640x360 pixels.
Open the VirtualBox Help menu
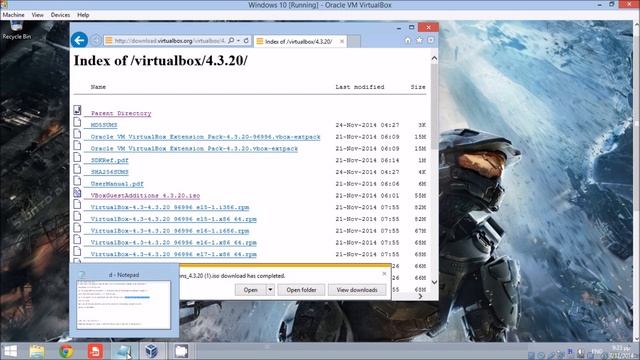coord(83,15)
